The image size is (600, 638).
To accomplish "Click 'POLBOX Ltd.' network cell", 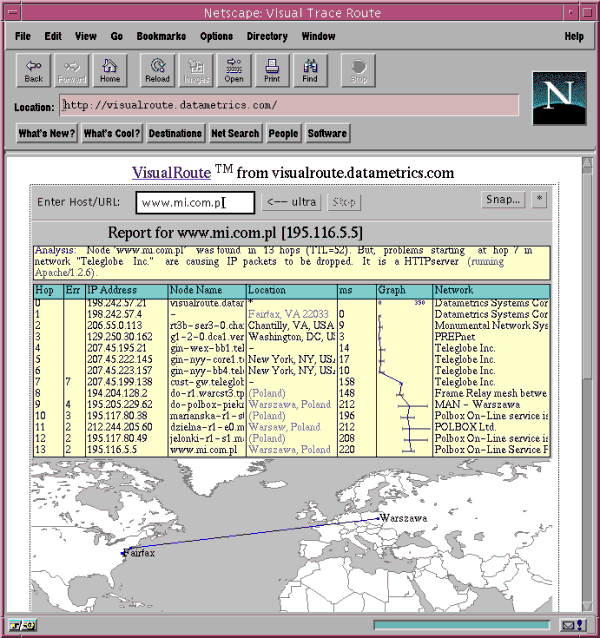I will coord(465,427).
